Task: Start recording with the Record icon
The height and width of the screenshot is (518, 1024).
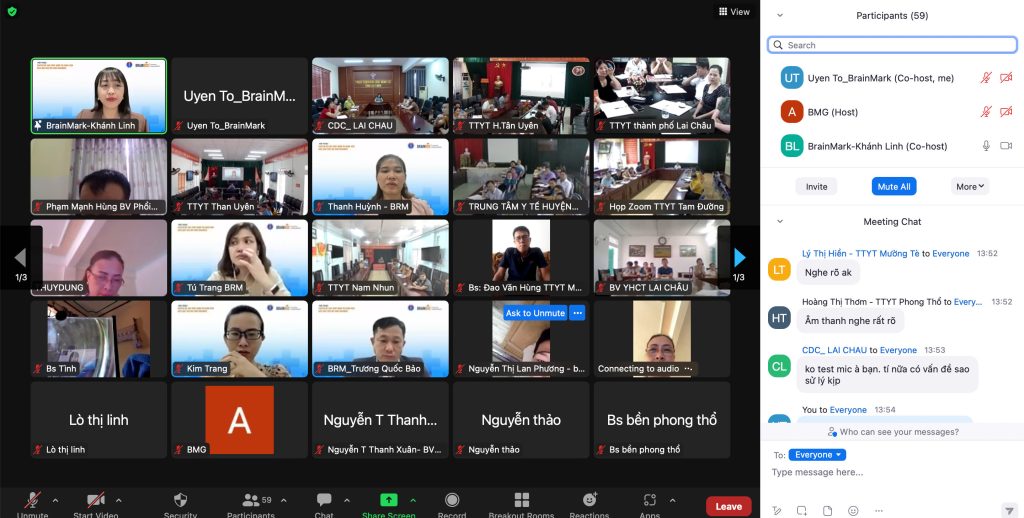Action: coord(452,500)
